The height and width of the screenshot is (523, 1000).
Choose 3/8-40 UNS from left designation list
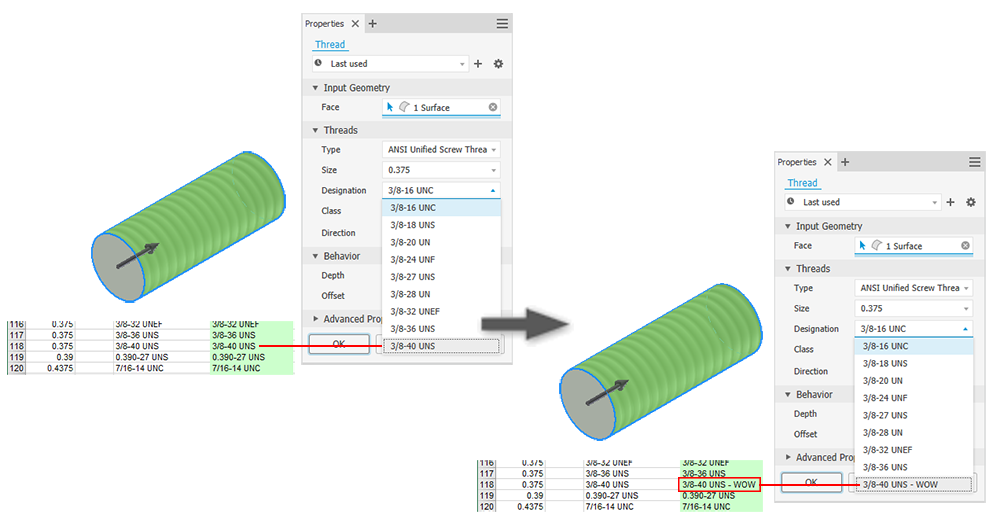pos(441,346)
